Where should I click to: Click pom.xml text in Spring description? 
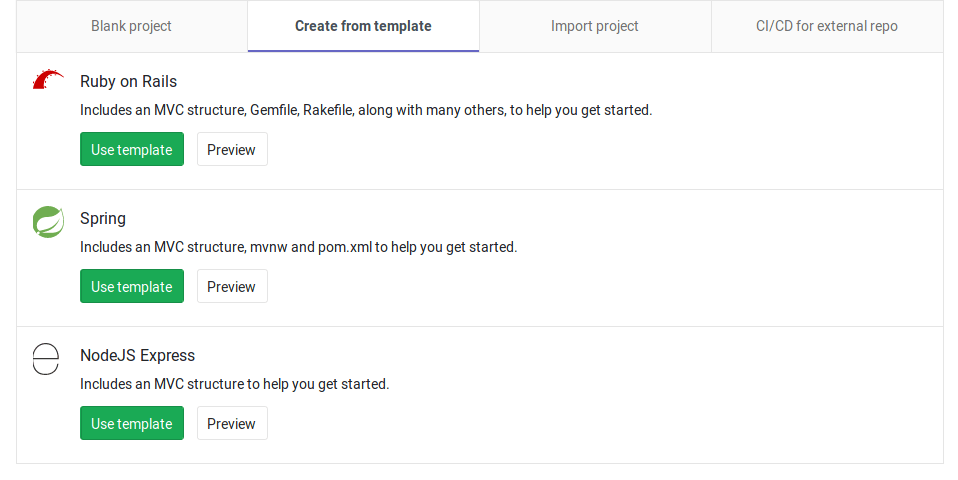coord(345,247)
